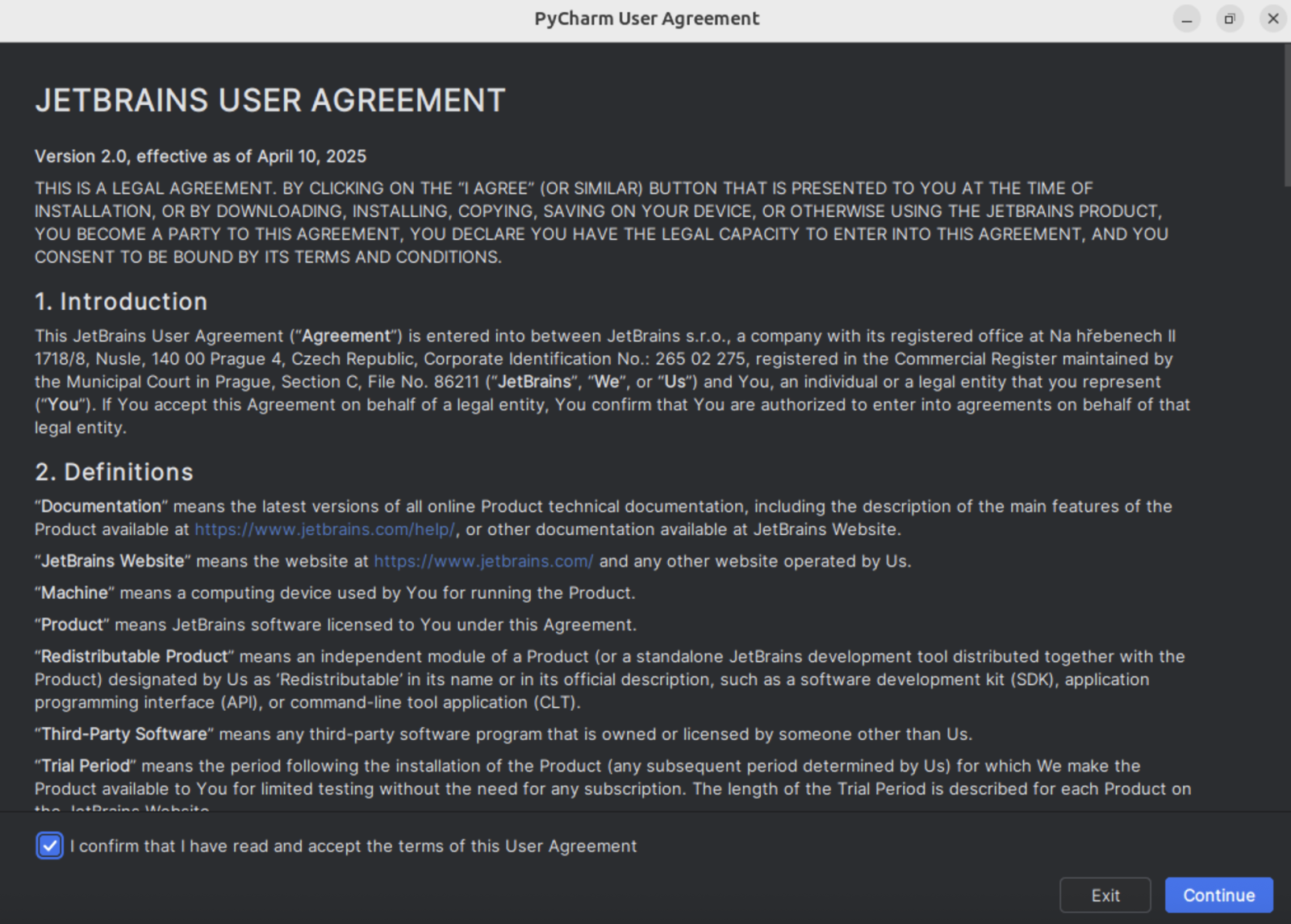The image size is (1291, 924).
Task: Click the 'JETBRAINS USER AGREEMENT' heading
Action: [269, 101]
